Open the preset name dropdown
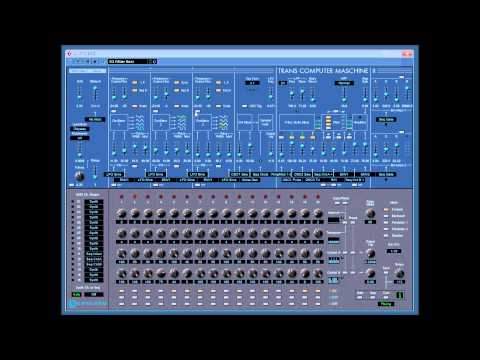 tap(132, 62)
